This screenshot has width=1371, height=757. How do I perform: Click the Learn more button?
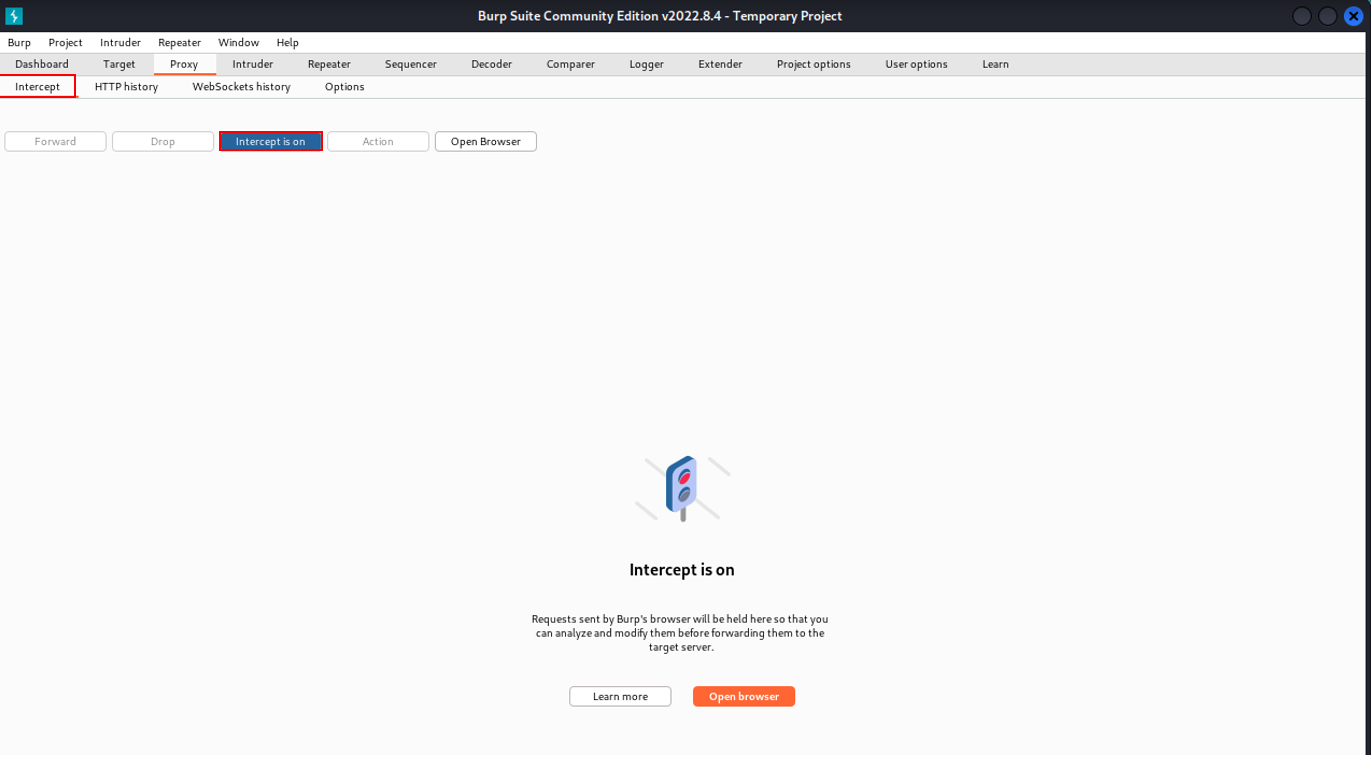click(x=620, y=696)
